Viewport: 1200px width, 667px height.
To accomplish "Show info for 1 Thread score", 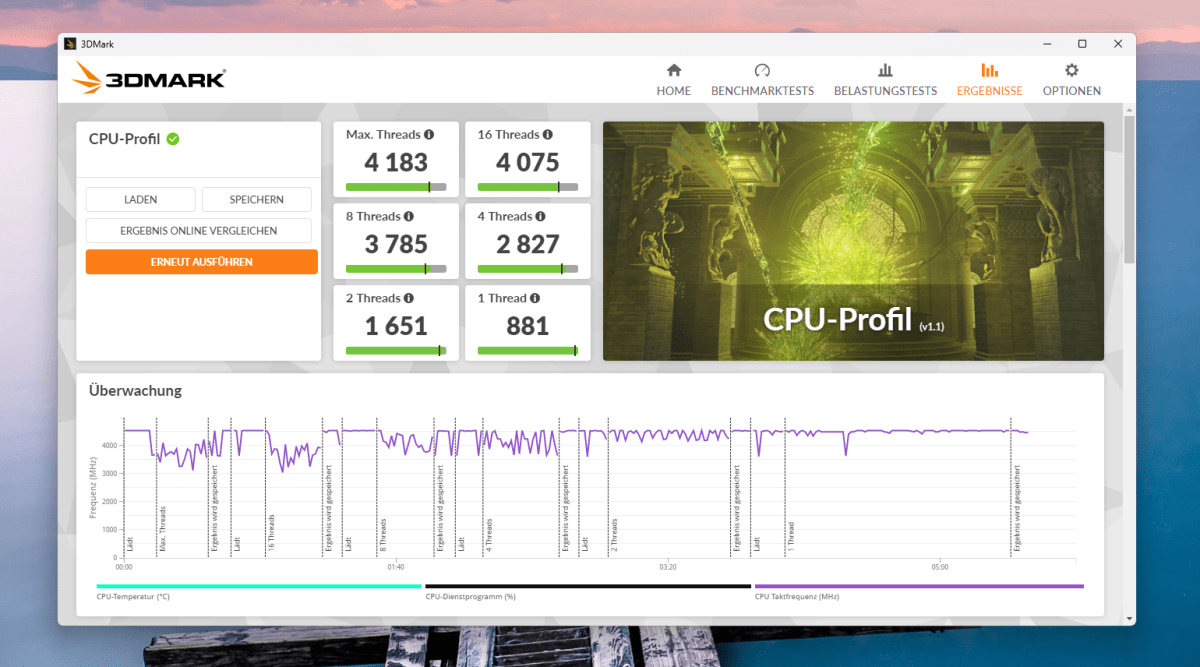I will [535, 298].
